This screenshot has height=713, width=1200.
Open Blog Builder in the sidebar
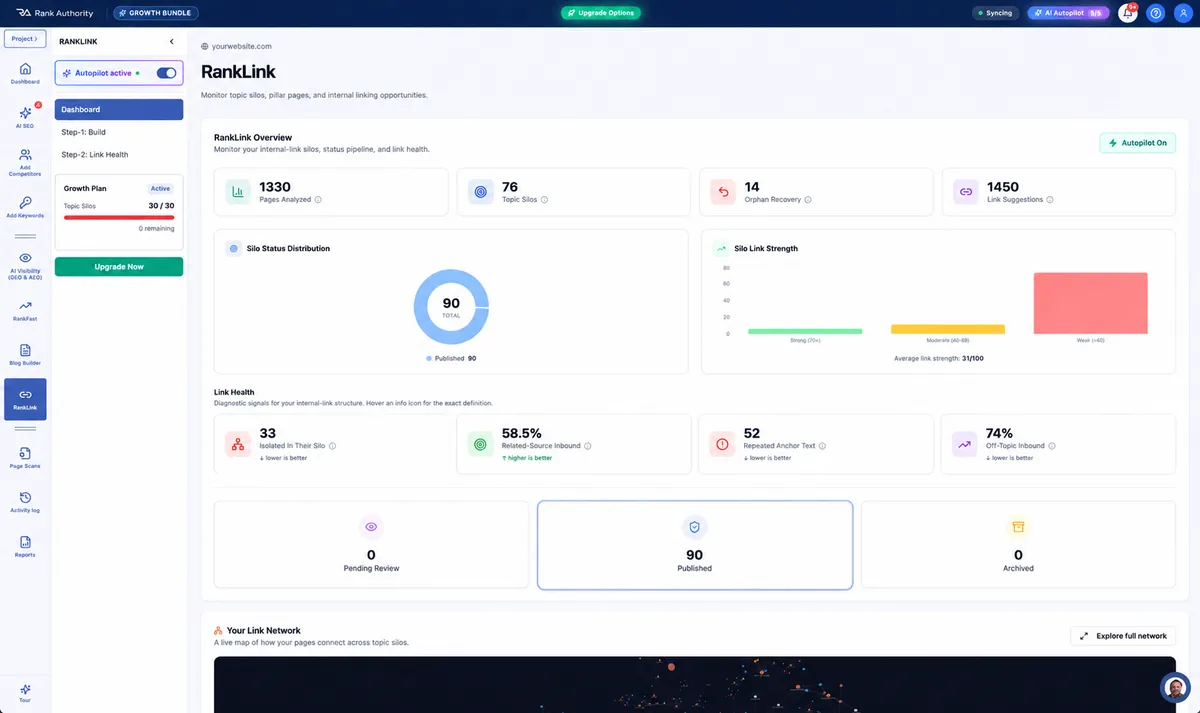click(x=25, y=355)
